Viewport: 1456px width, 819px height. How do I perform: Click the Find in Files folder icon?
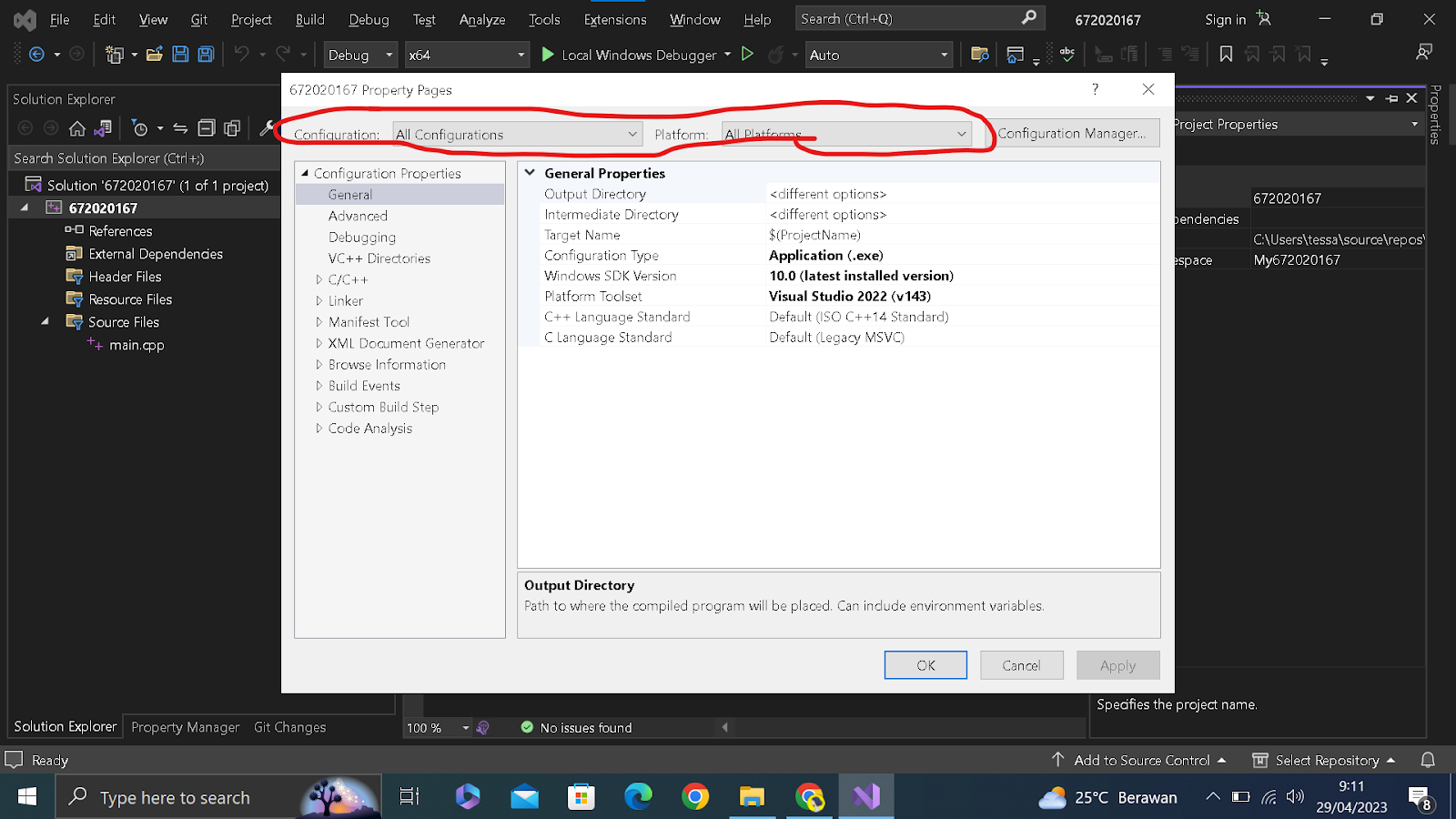(x=980, y=55)
